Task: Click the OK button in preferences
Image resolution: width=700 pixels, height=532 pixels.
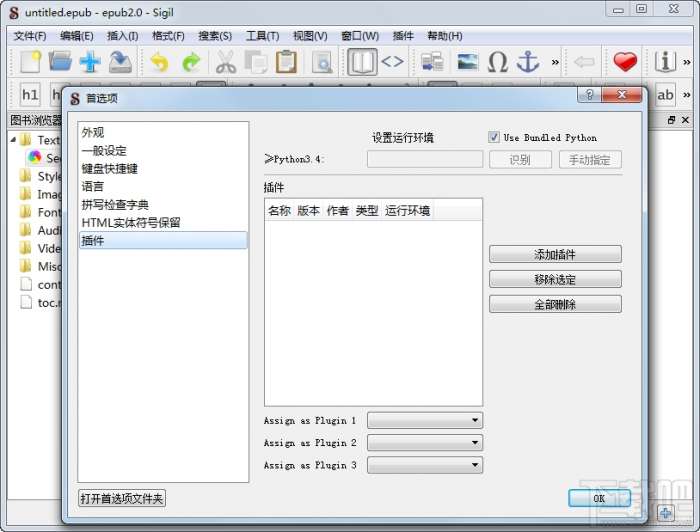Action: 599,498
